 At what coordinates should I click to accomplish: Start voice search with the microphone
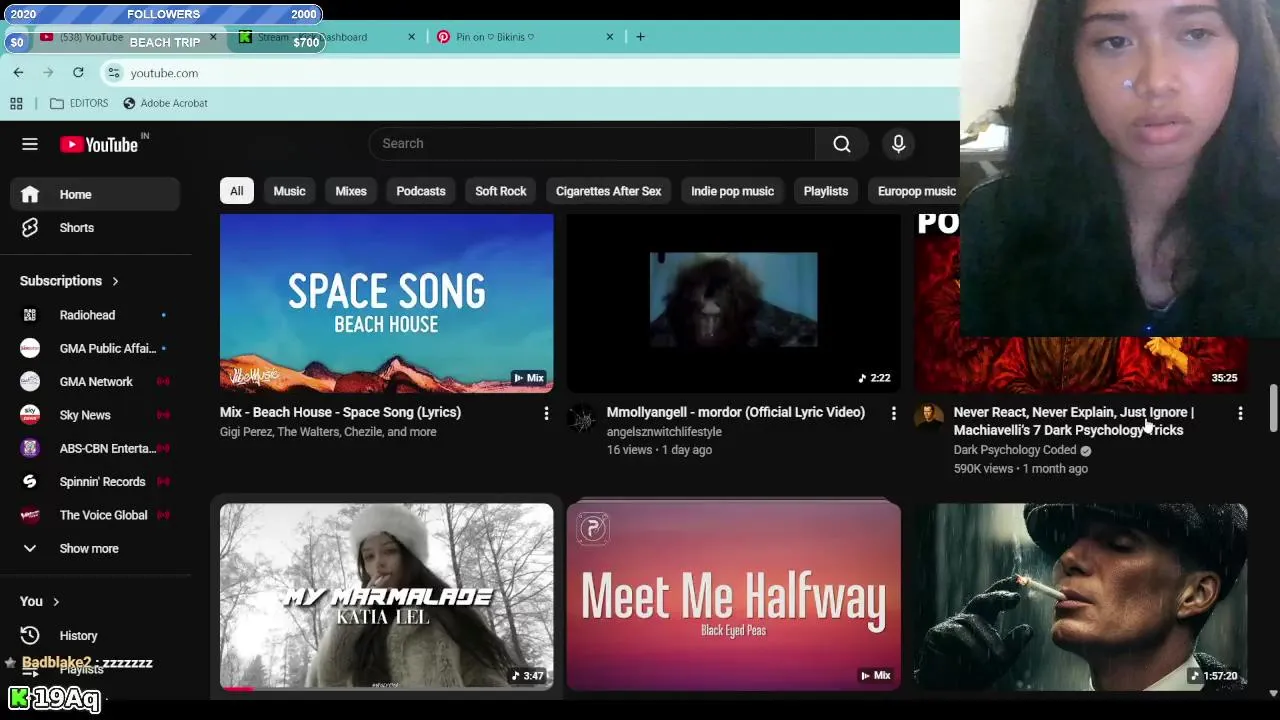coord(898,144)
